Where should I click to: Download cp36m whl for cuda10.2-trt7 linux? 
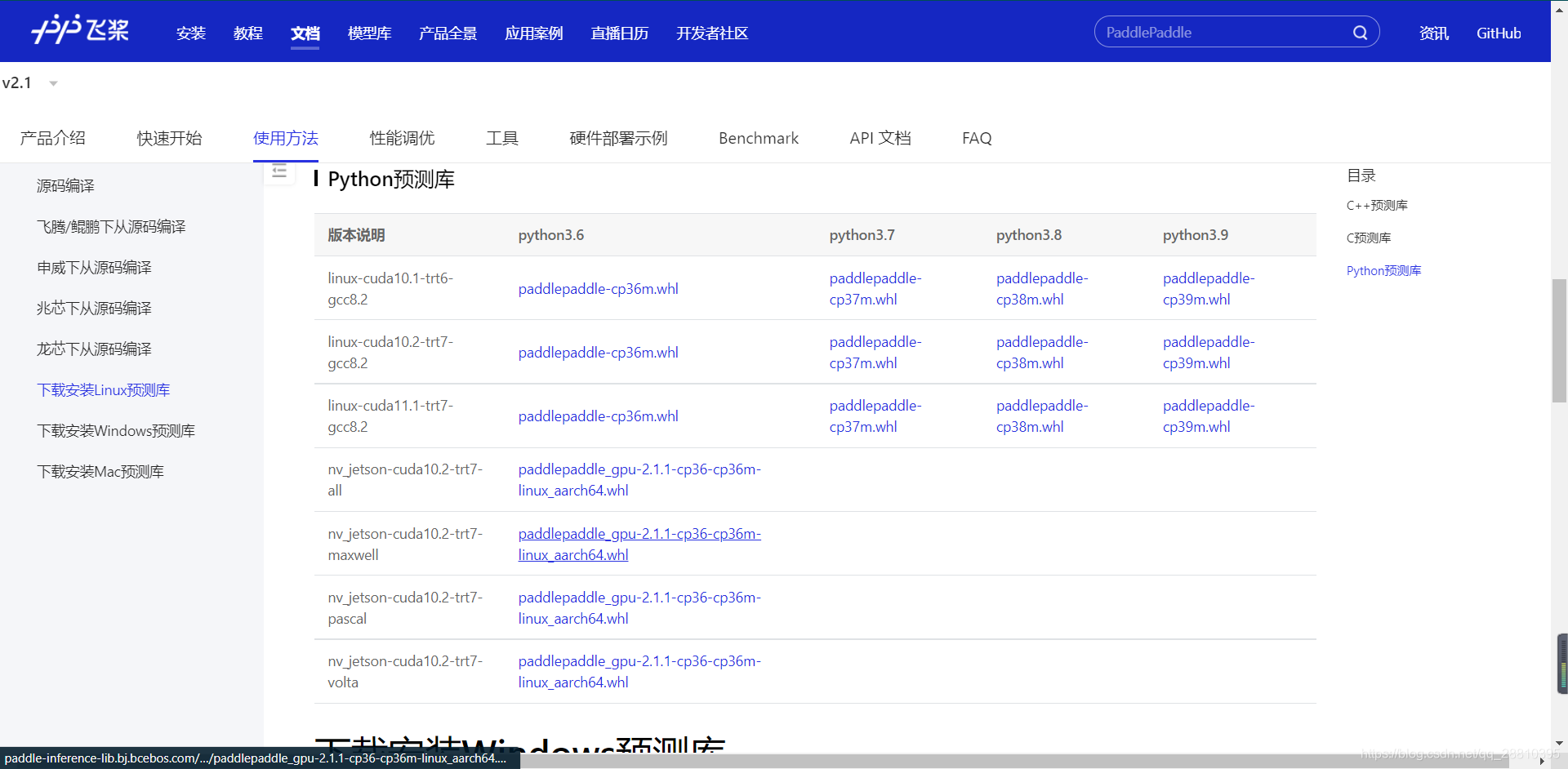(598, 353)
